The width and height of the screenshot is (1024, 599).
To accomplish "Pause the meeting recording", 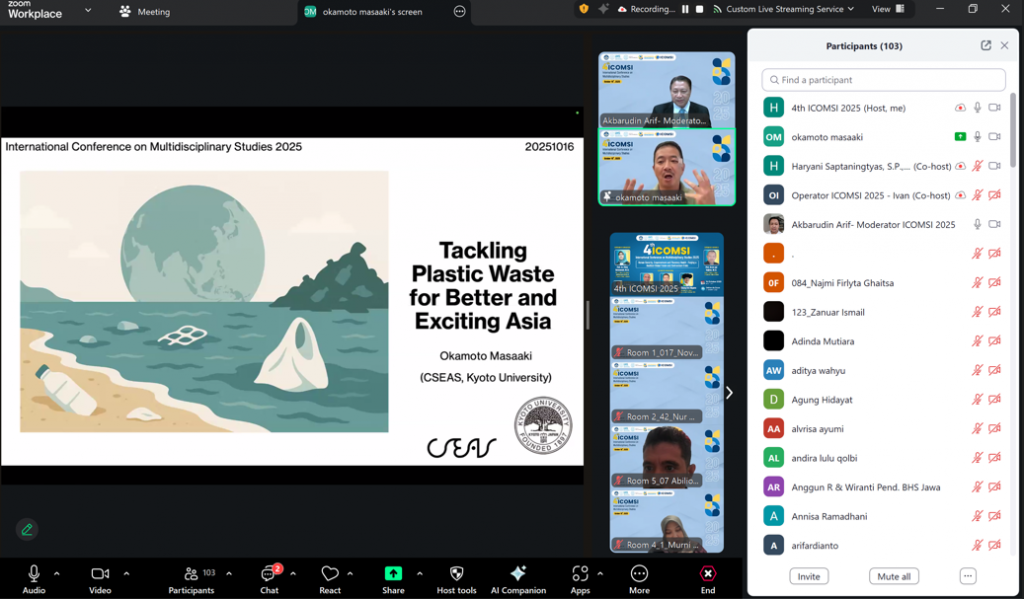I will coord(685,10).
